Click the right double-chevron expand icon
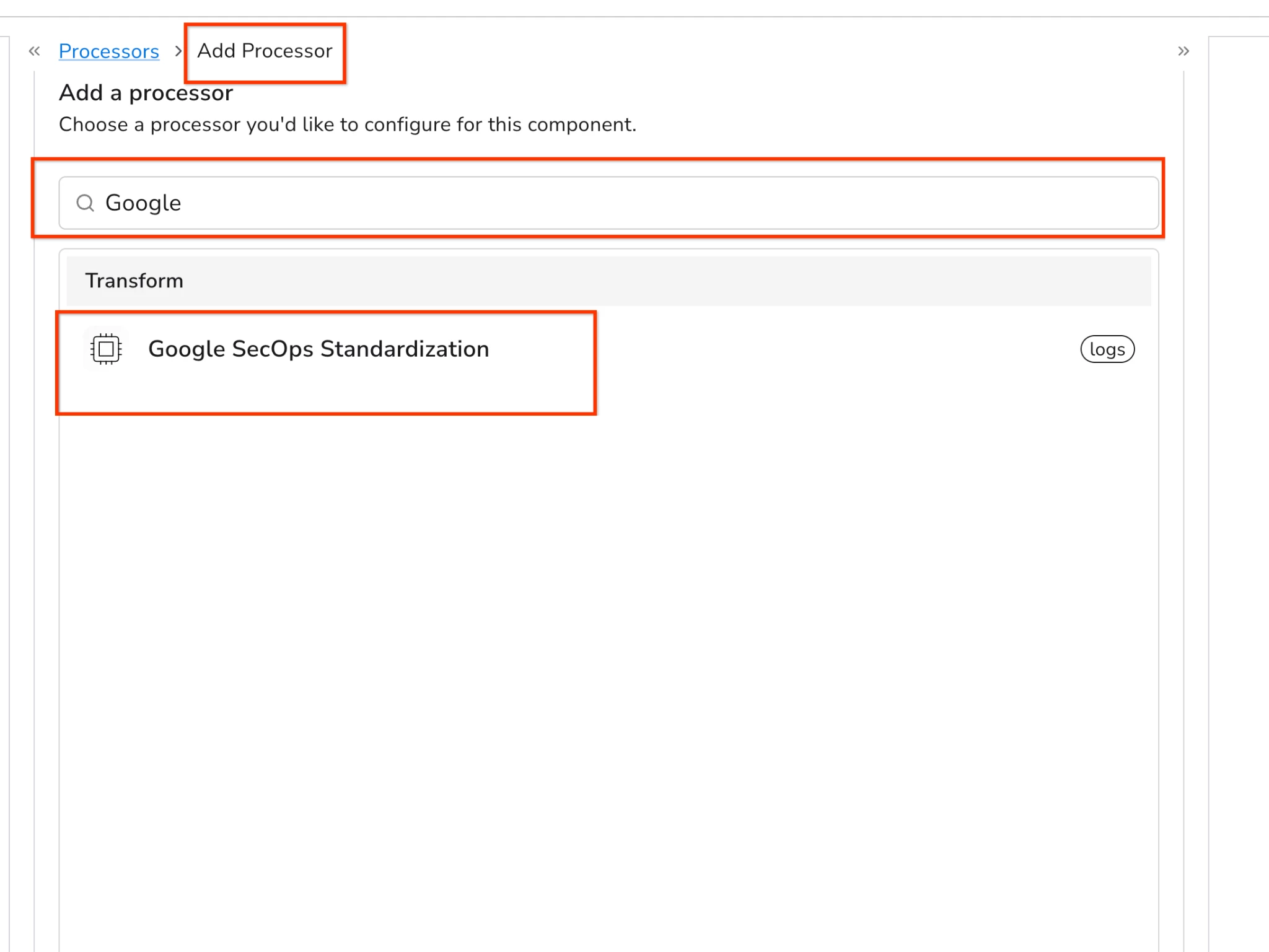1269x952 pixels. pos(1183,51)
